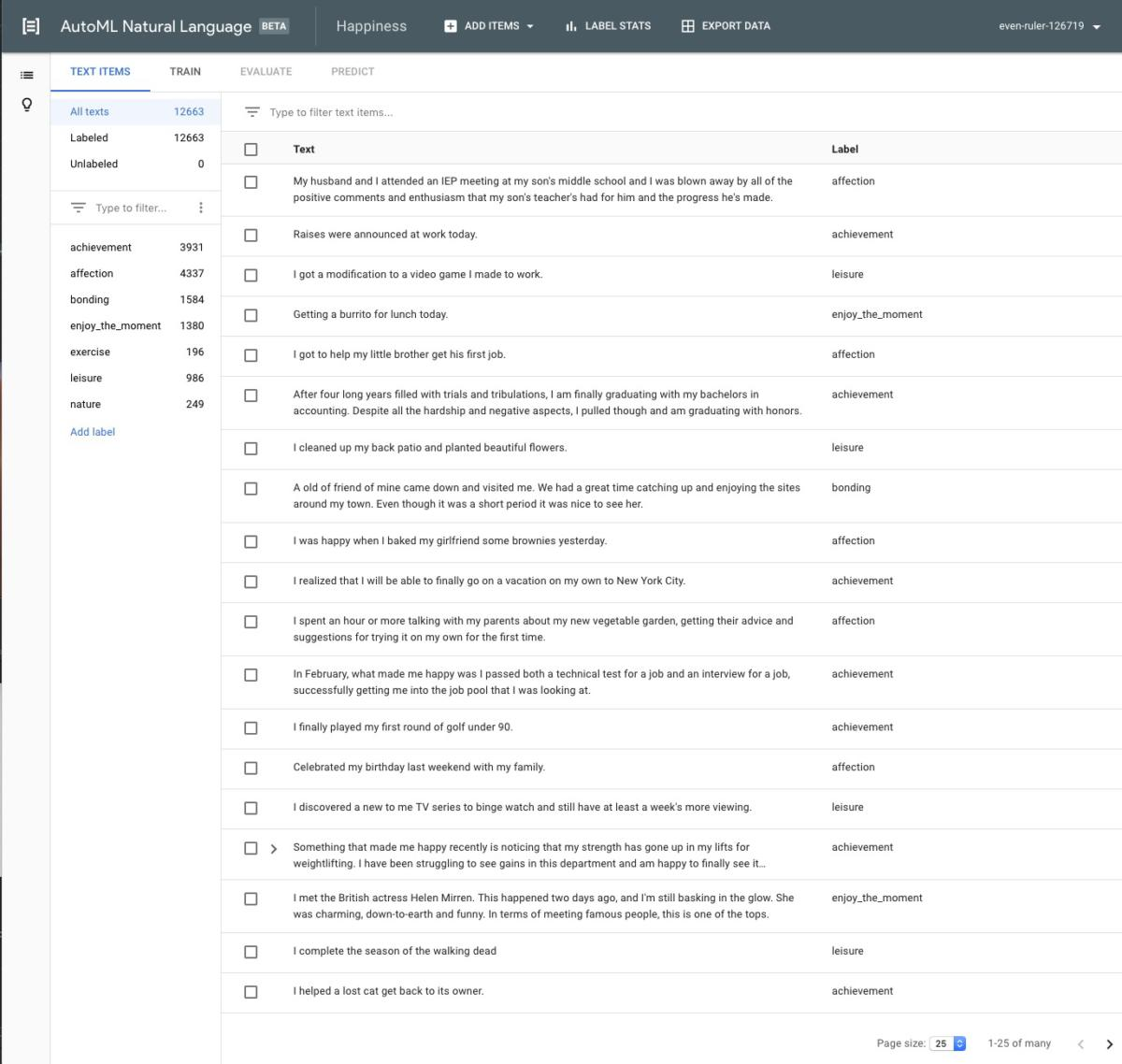Viewport: 1122px width, 1064px height.
Task: Go to previous page arrow
Action: click(x=1080, y=1043)
